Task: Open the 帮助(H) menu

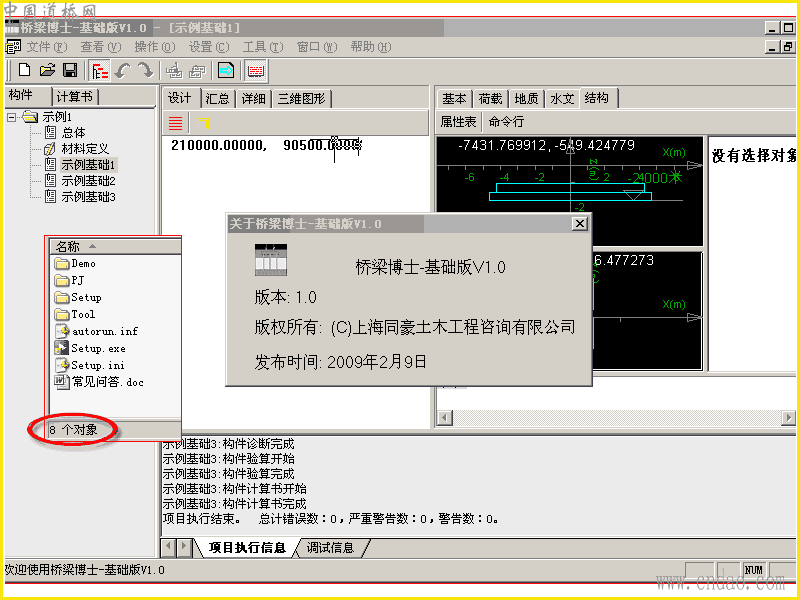Action: tap(371, 47)
